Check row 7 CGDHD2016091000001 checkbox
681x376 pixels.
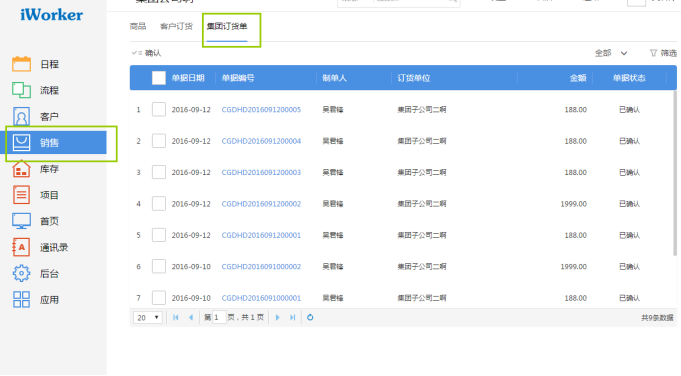coord(159,298)
